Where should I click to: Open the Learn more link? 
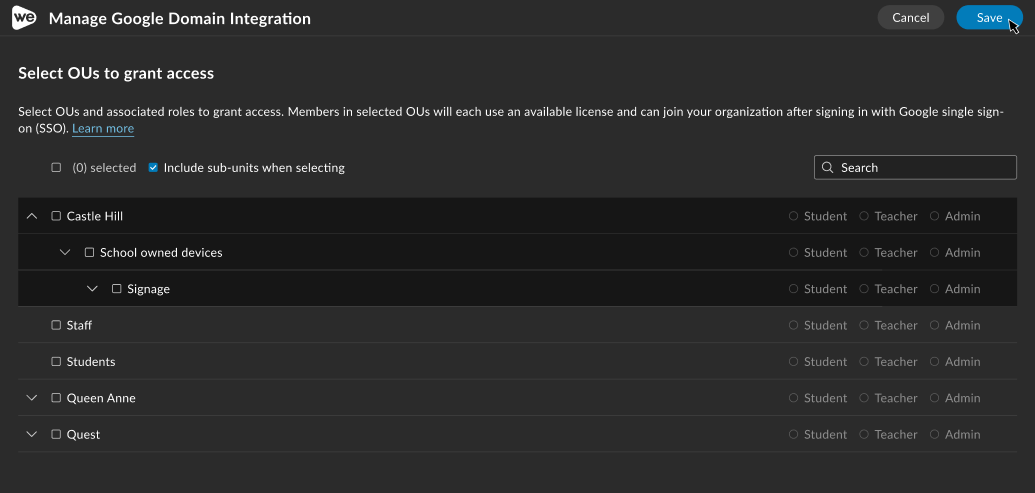pos(103,129)
